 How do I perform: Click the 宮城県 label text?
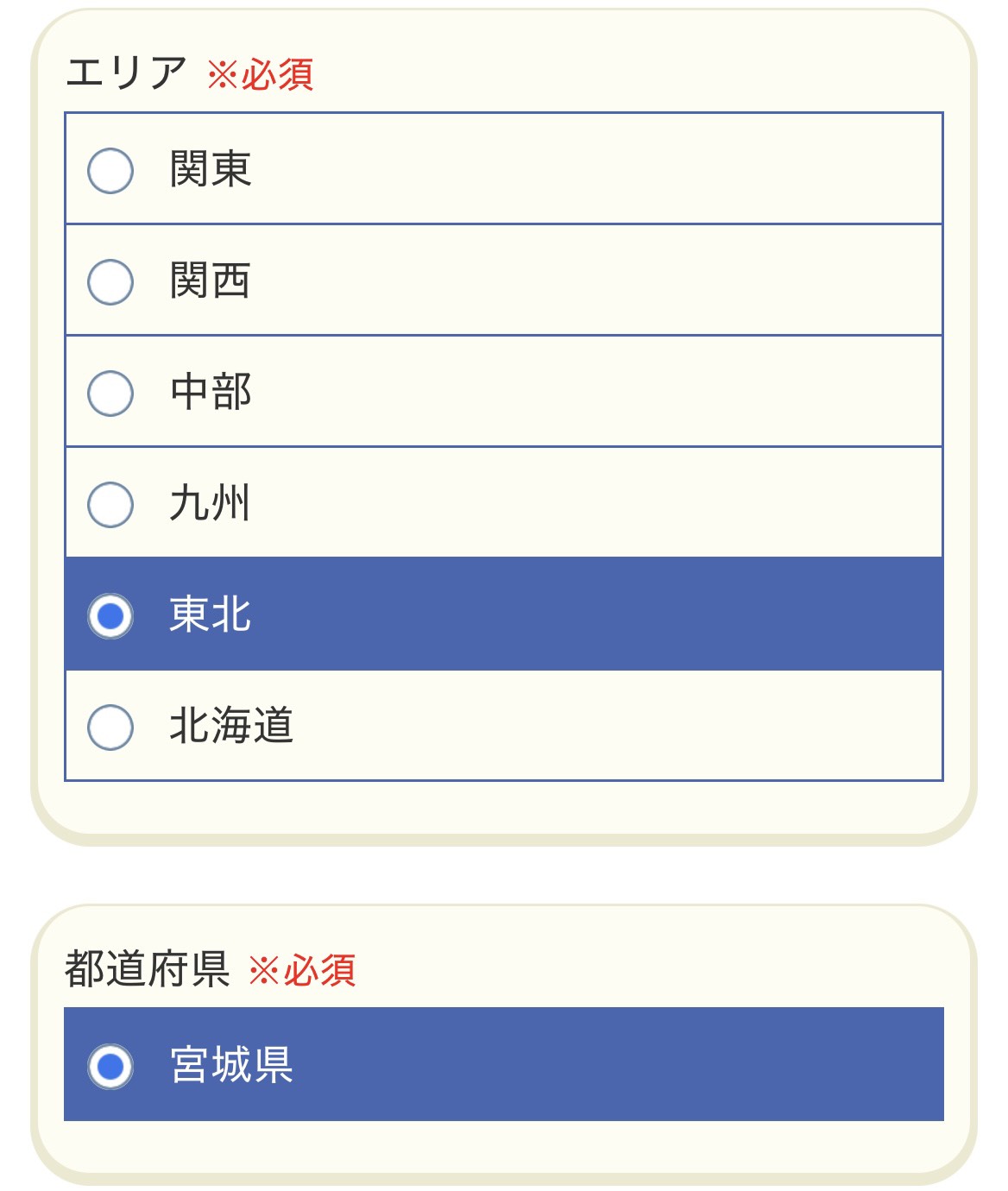231,1065
